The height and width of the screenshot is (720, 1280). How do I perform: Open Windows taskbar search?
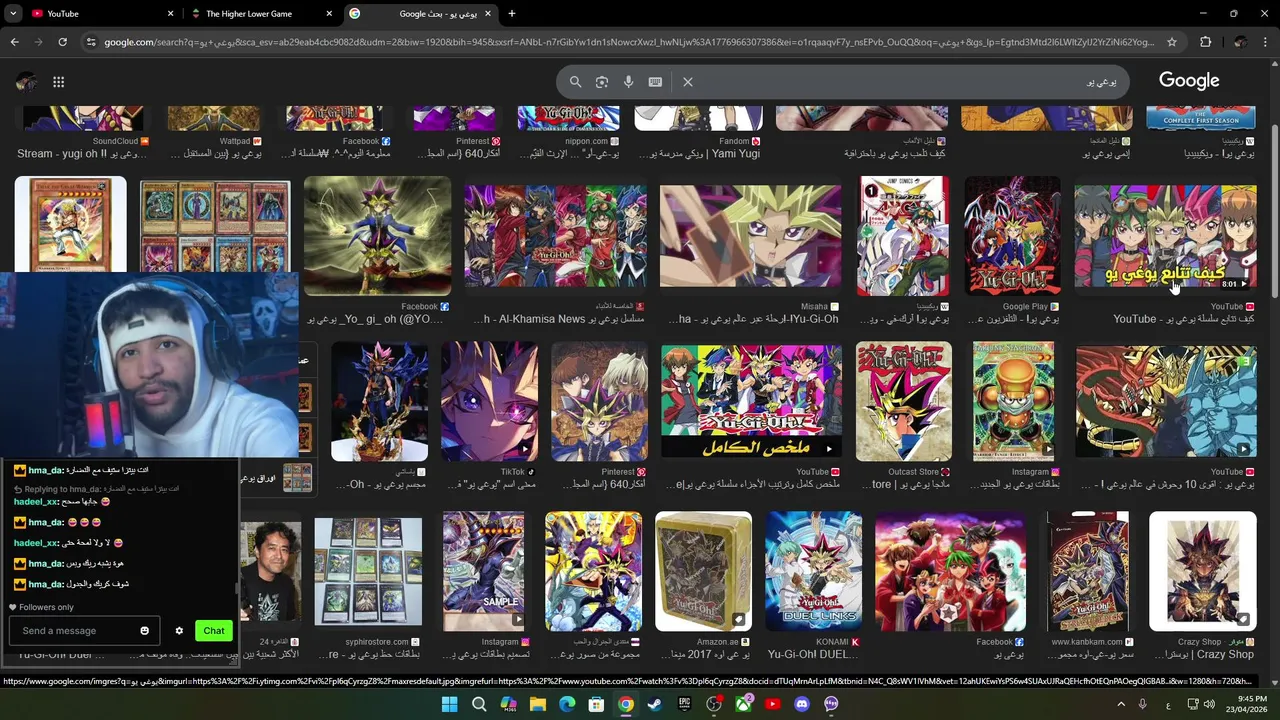pyautogui.click(x=479, y=704)
